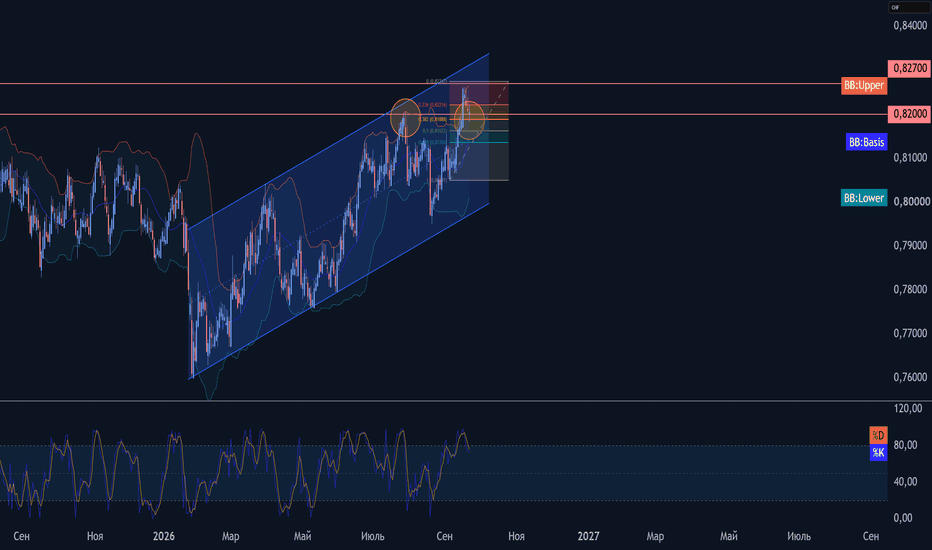932x550 pixels.
Task: Click the 2027 label on time axis
Action: (x=588, y=536)
